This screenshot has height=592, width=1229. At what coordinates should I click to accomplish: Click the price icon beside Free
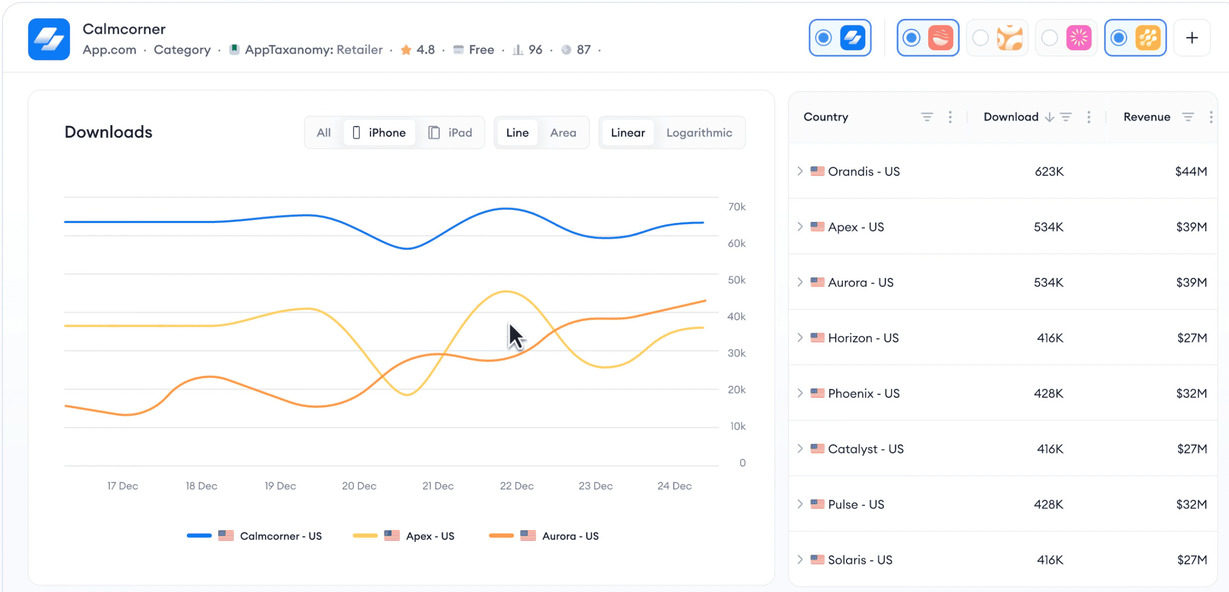coord(458,50)
